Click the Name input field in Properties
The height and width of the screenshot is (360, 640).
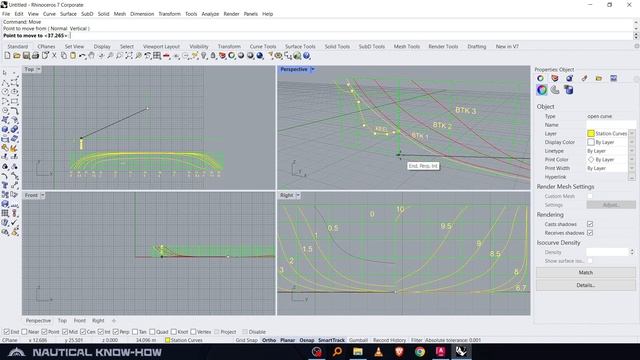pos(611,125)
